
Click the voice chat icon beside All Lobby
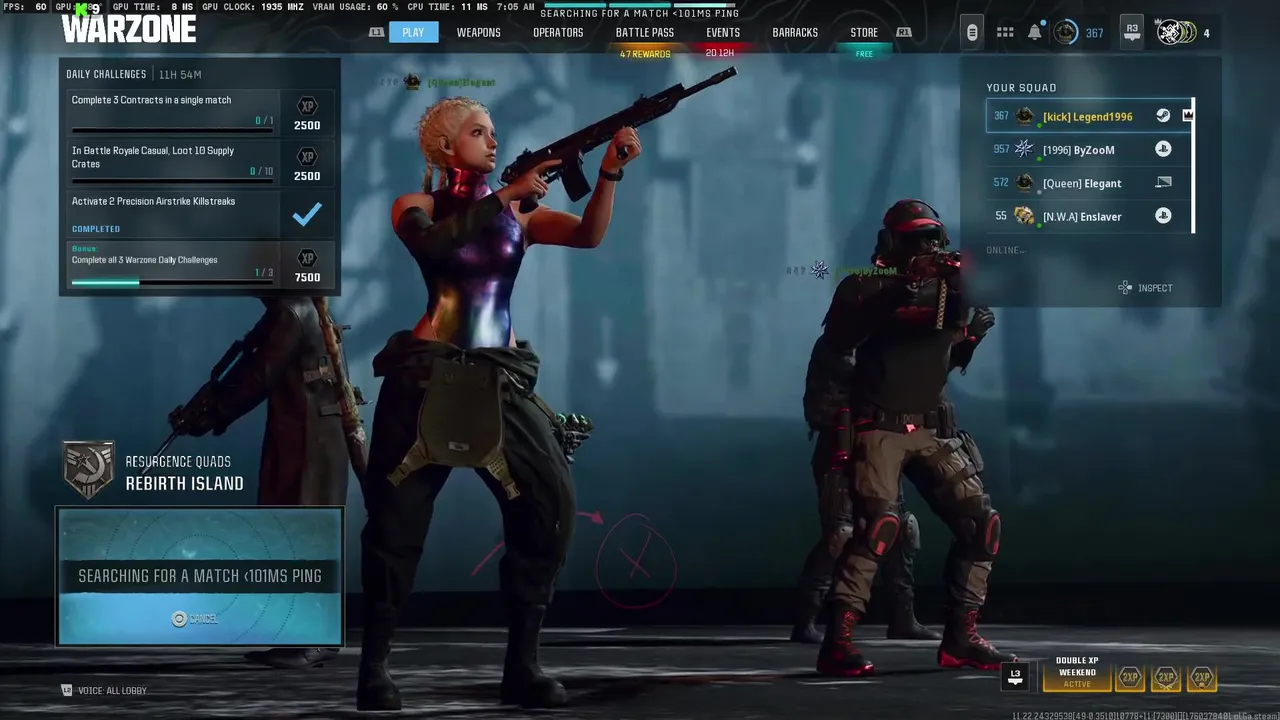coord(67,690)
